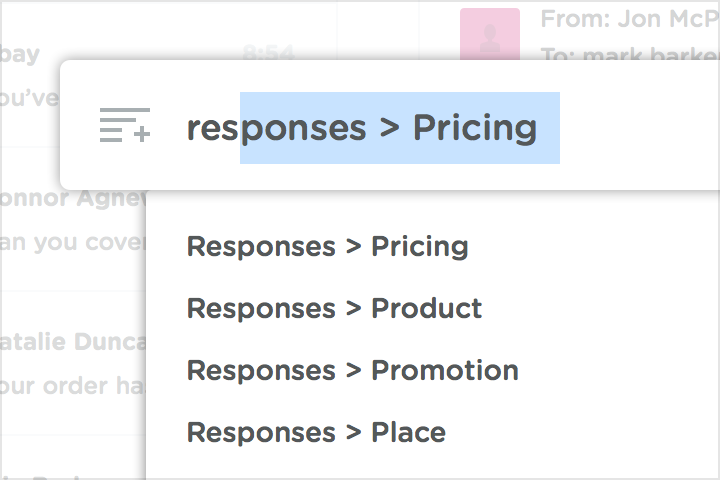Screen dimensions: 720x480
Task: Choose 'Responses > Promotion' from the list
Action: coord(352,370)
